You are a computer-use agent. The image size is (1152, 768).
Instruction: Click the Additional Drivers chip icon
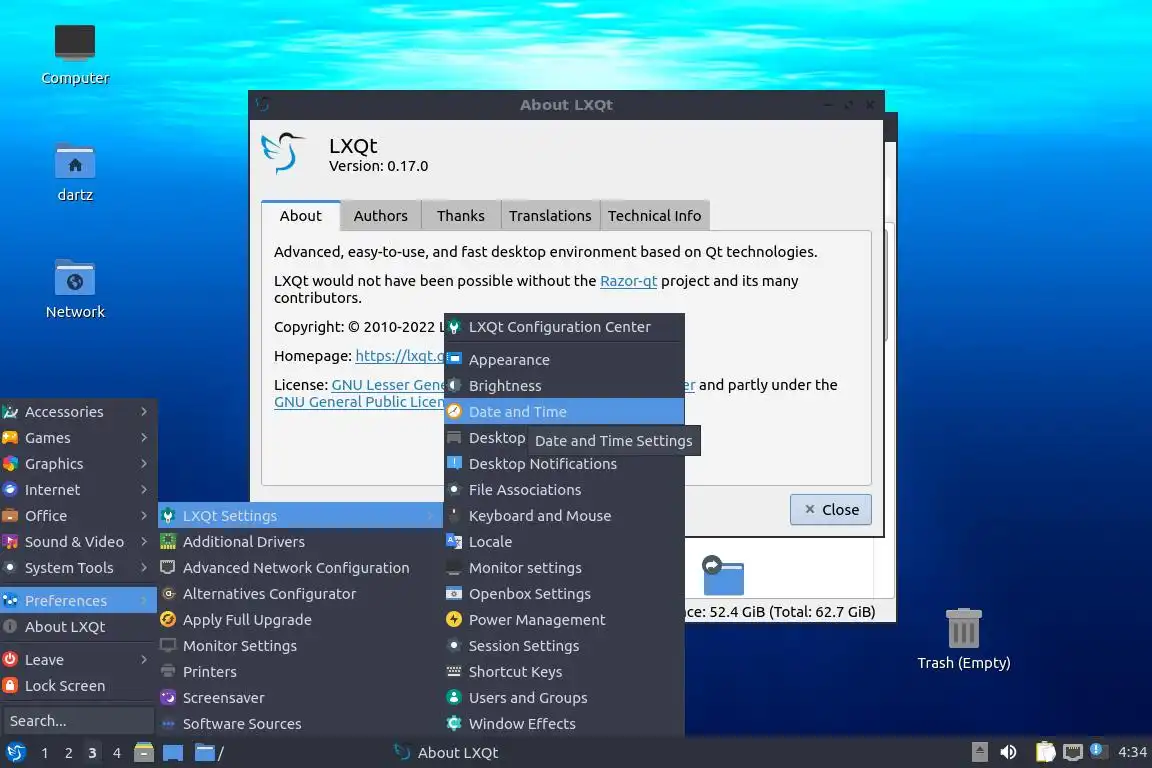click(x=168, y=542)
